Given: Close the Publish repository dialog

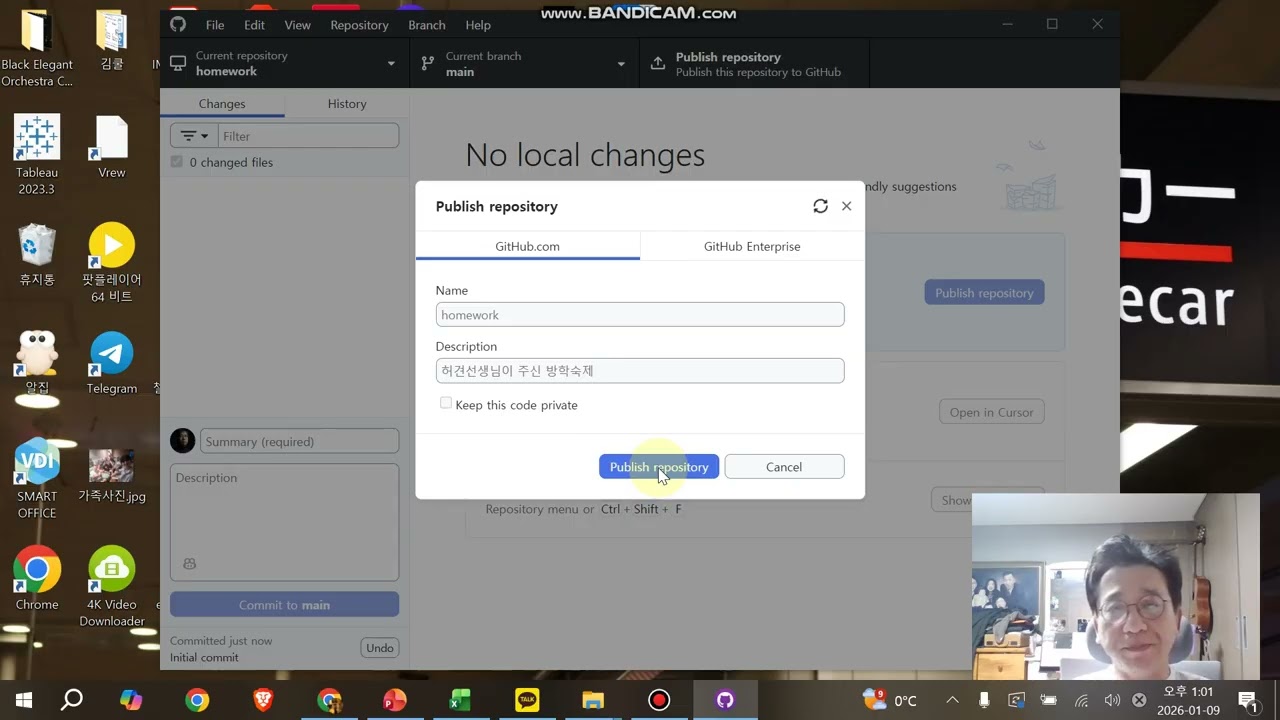Looking at the screenshot, I should pyautogui.click(x=846, y=206).
